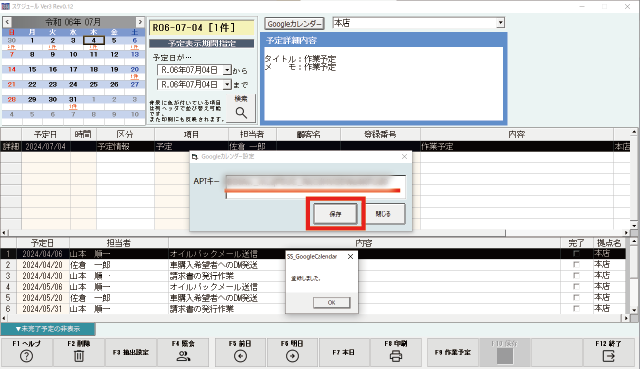Close the Google Calendar settings dialog

404,157
